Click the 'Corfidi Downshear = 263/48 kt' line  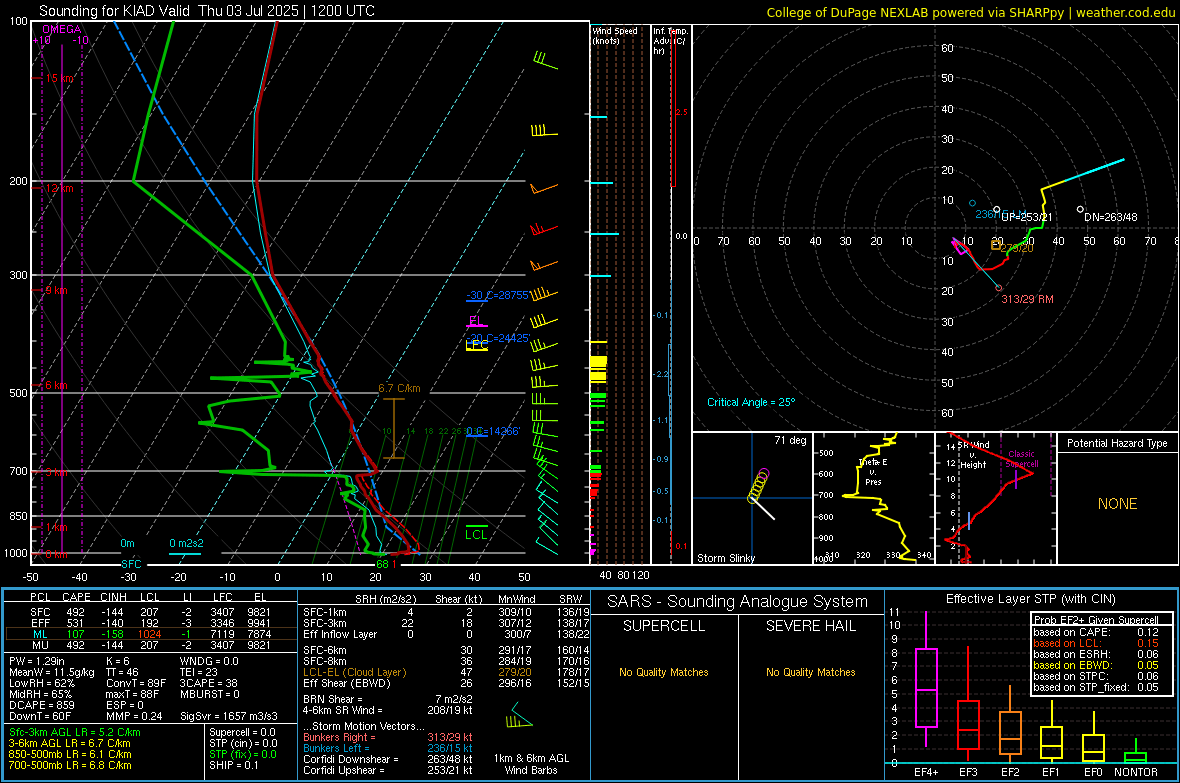pyautogui.click(x=388, y=759)
